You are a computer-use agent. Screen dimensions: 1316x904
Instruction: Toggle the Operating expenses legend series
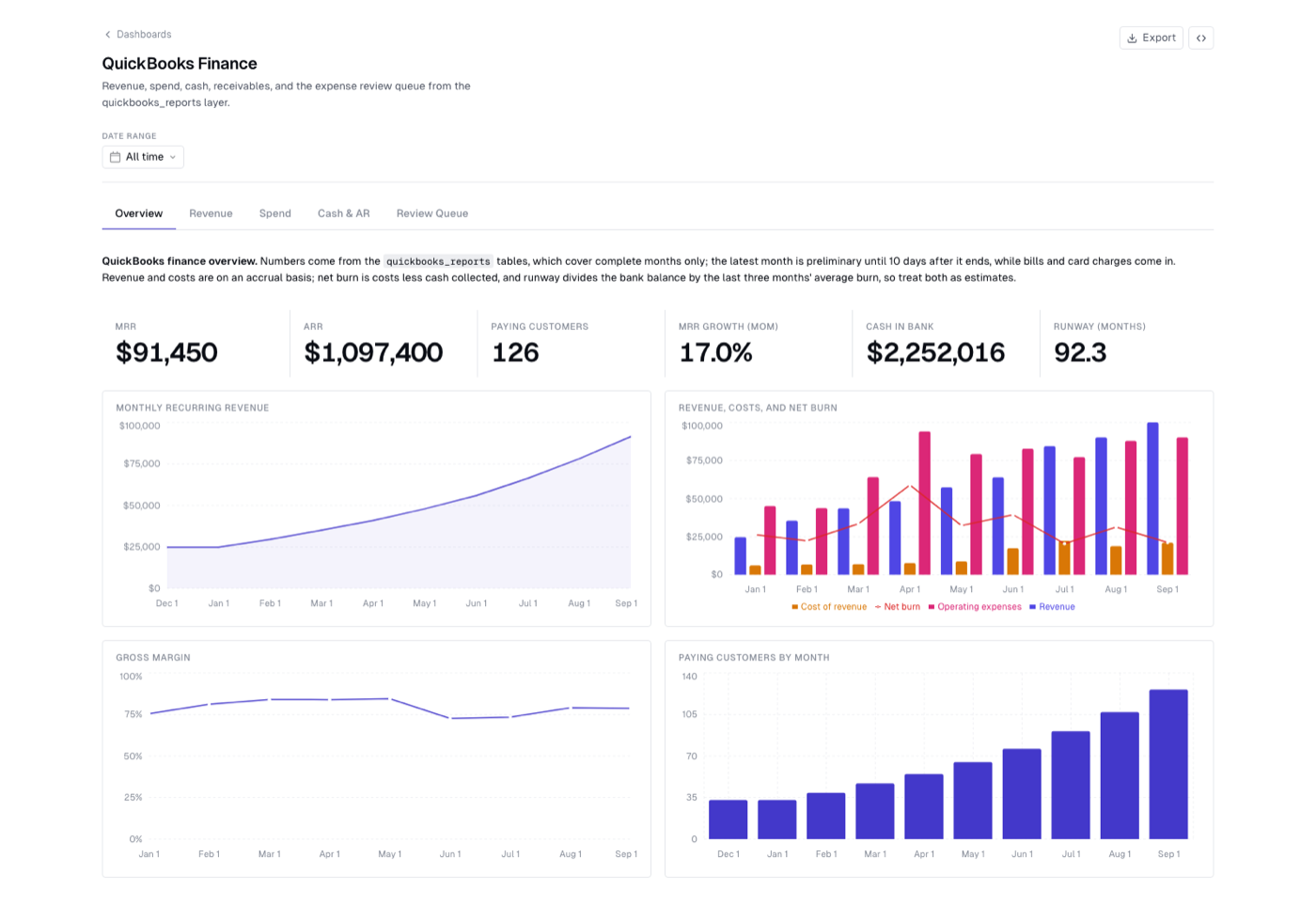pos(975,607)
